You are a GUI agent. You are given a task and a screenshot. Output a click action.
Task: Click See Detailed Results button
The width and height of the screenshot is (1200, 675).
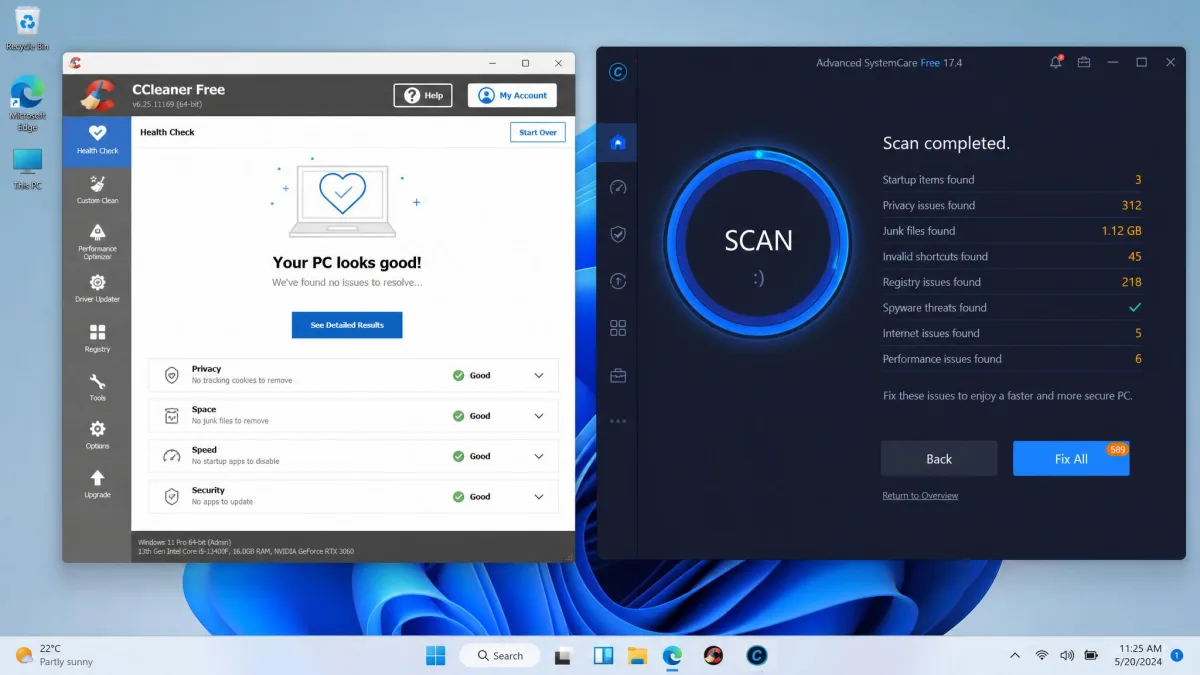coord(347,325)
